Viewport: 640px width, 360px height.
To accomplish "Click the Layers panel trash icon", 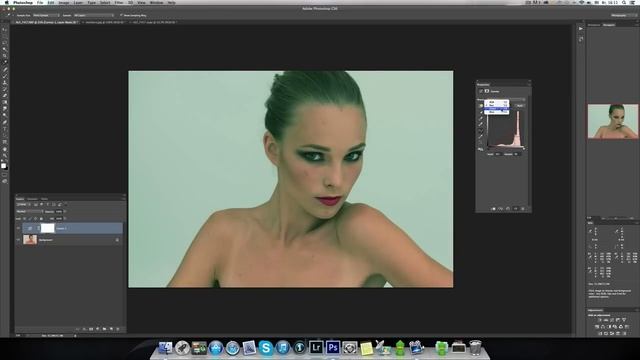I will click(118, 329).
